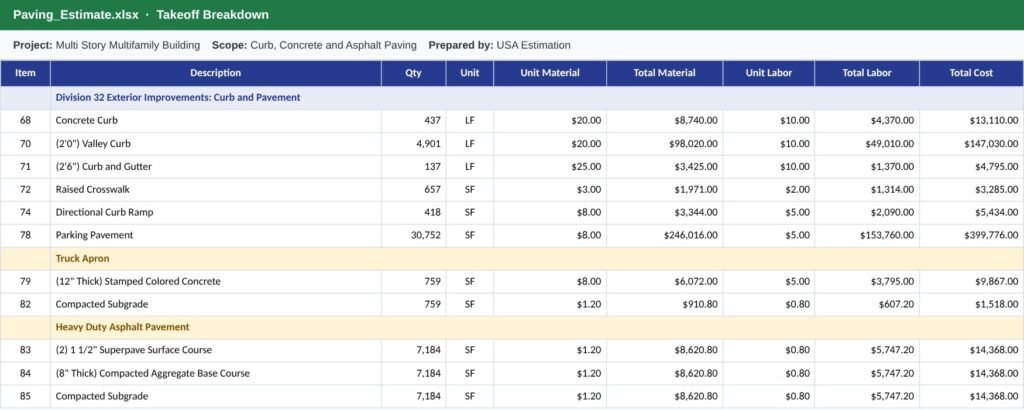
Task: Click the quantity 30,752 cell
Action: pyautogui.click(x=413, y=235)
